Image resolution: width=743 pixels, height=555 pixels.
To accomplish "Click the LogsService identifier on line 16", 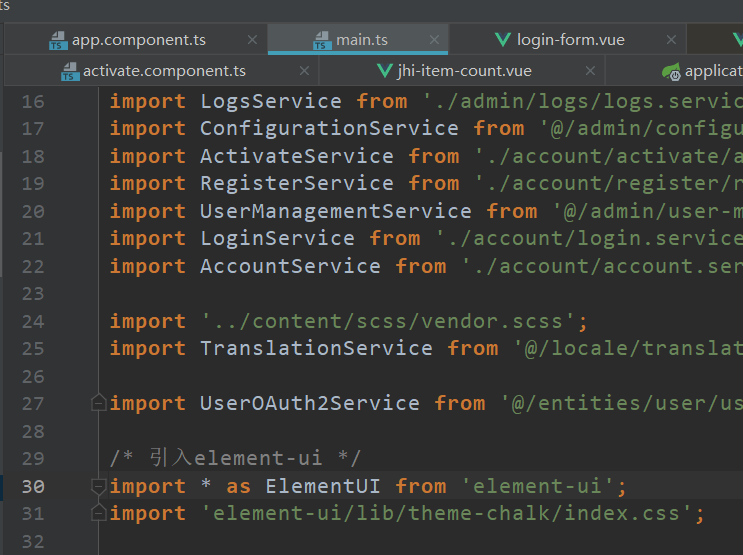I will coord(271,101).
